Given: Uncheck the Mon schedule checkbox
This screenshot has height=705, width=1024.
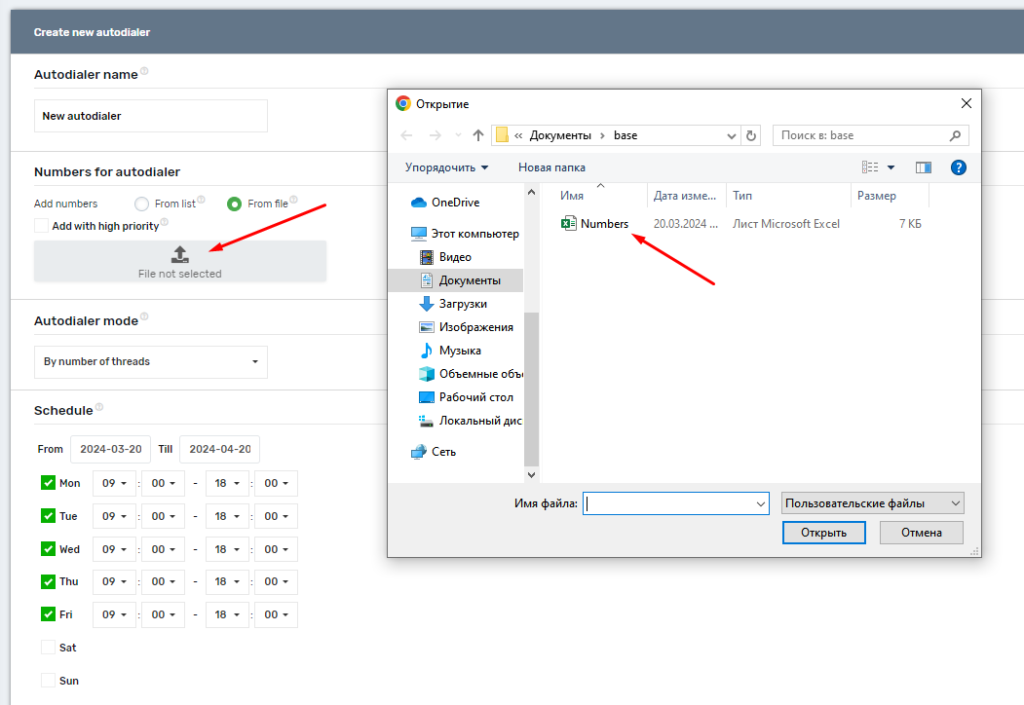Looking at the screenshot, I should 48,483.
